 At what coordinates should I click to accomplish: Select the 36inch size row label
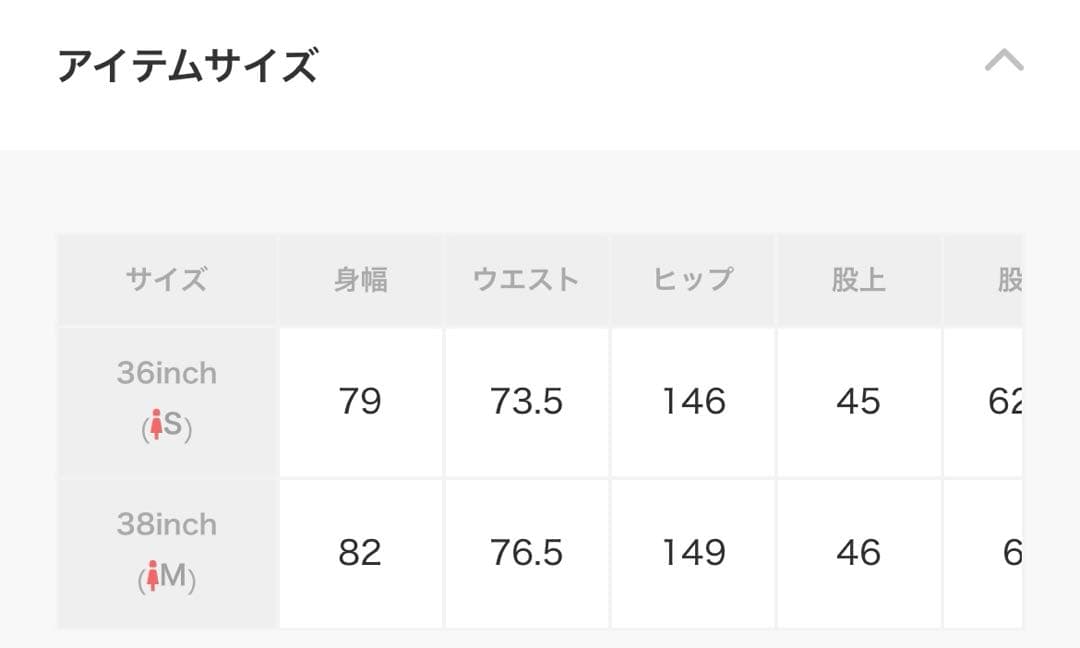[x=166, y=374]
